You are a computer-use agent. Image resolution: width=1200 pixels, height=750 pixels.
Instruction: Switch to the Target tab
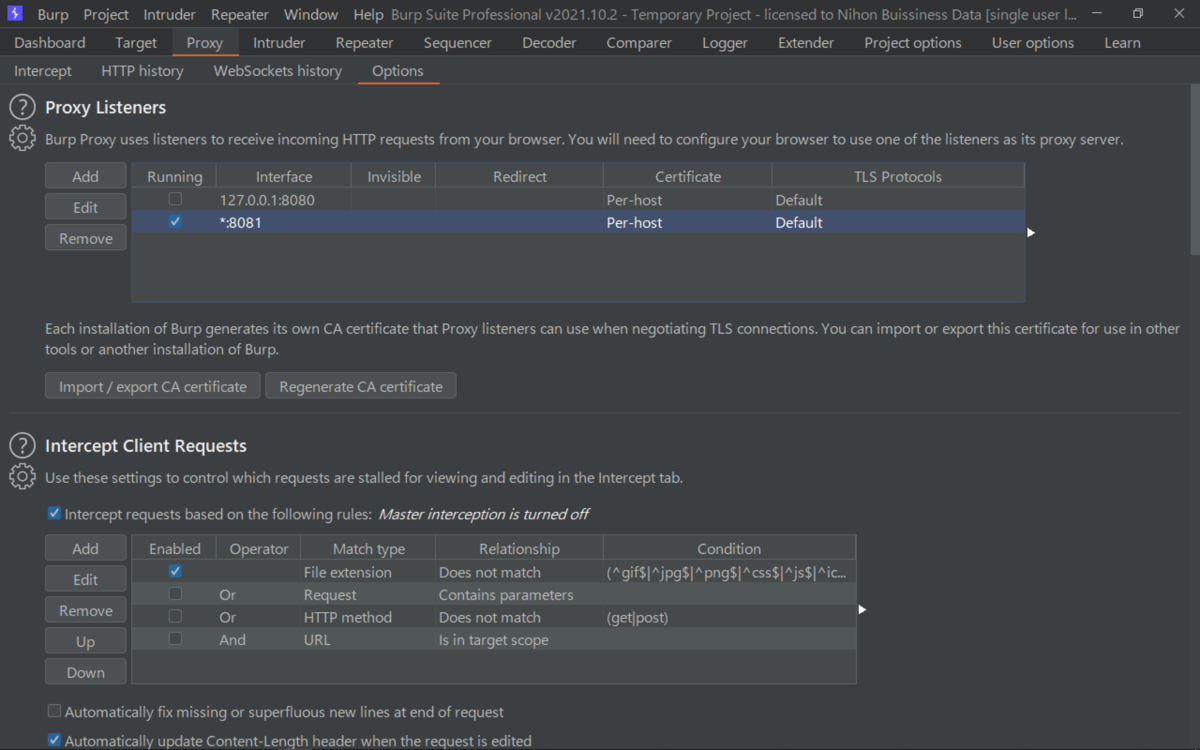tap(136, 43)
